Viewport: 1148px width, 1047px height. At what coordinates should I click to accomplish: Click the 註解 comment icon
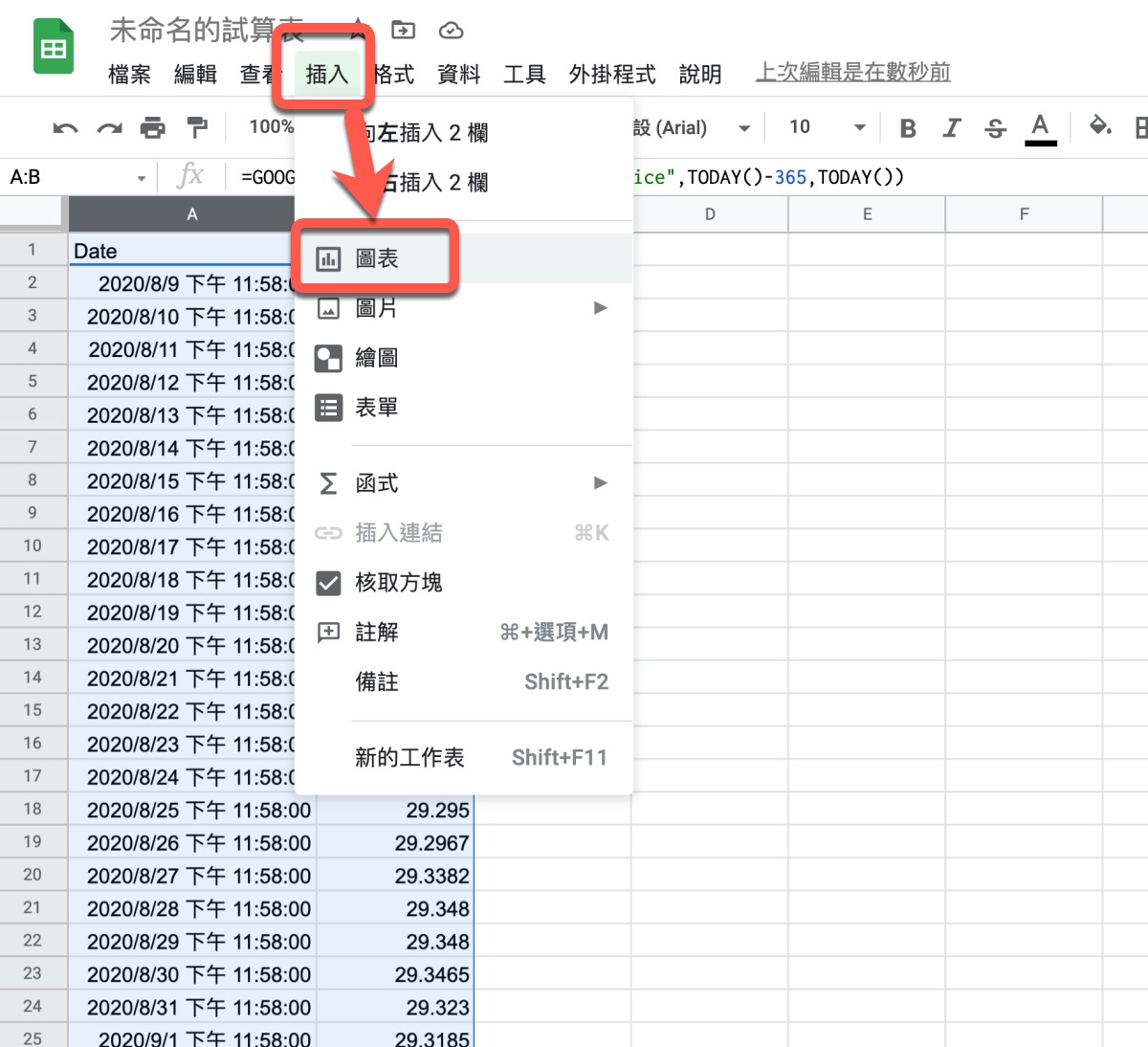(x=328, y=632)
